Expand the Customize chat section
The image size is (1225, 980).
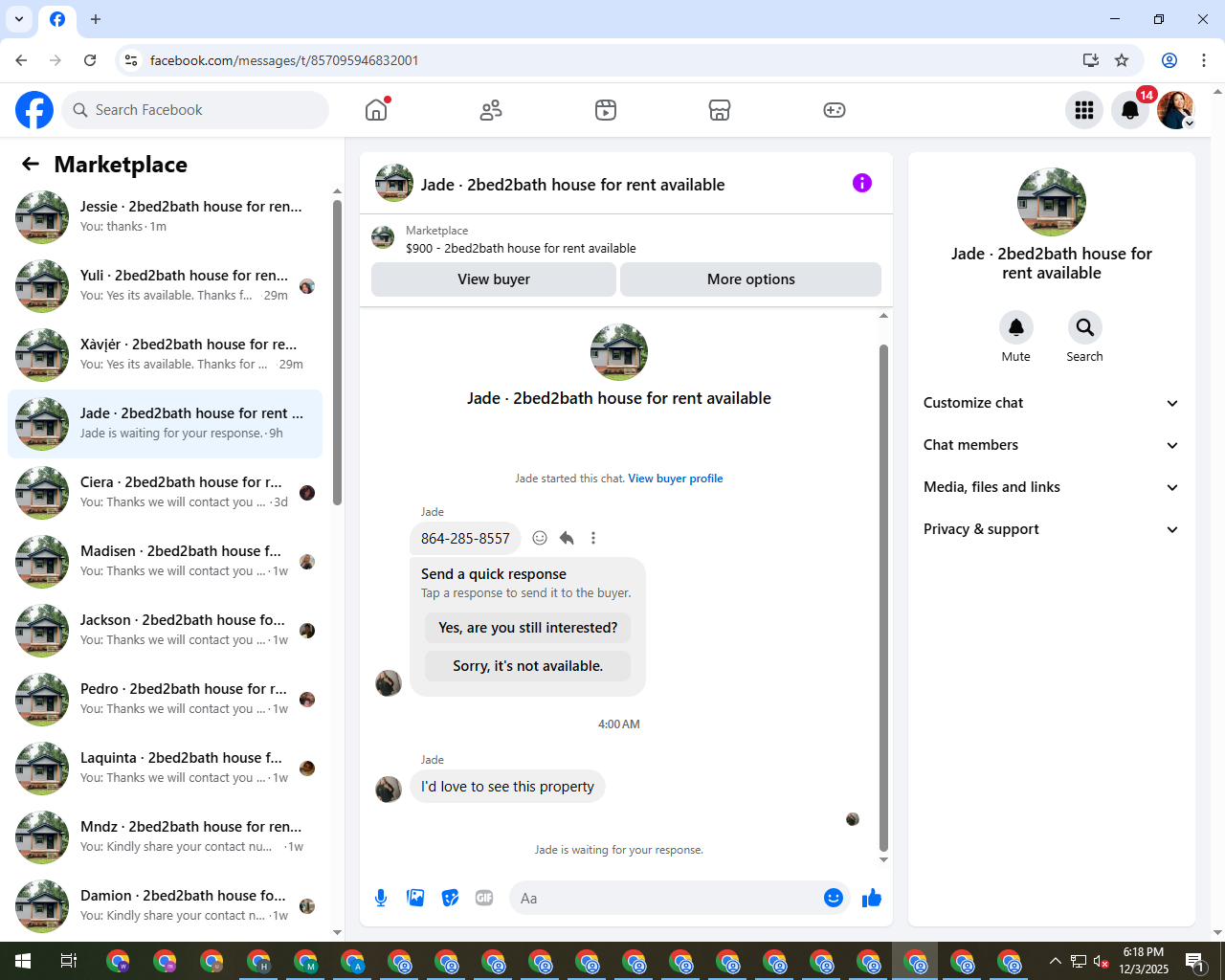point(1052,403)
